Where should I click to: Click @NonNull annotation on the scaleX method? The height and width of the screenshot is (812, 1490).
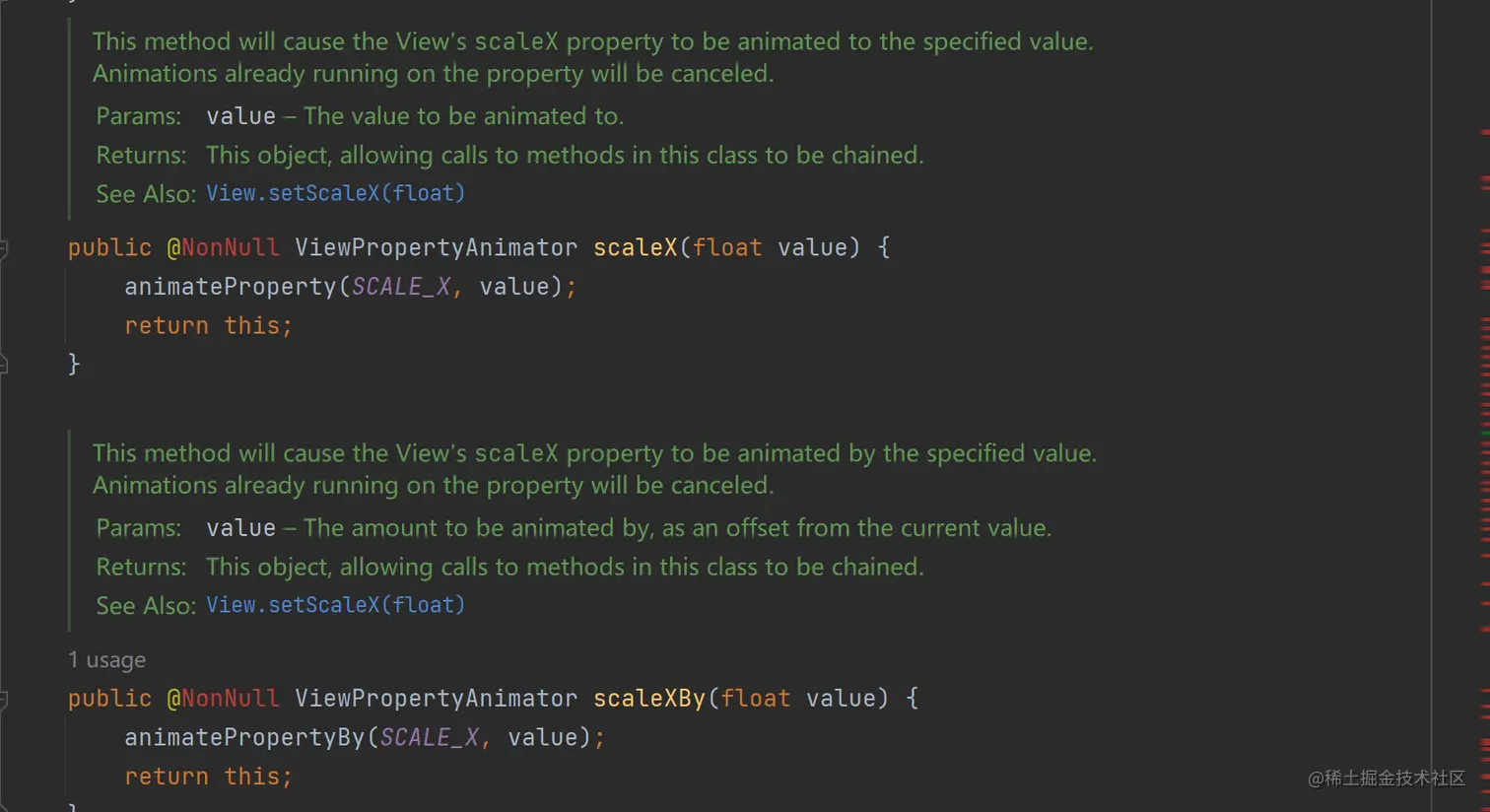click(223, 247)
